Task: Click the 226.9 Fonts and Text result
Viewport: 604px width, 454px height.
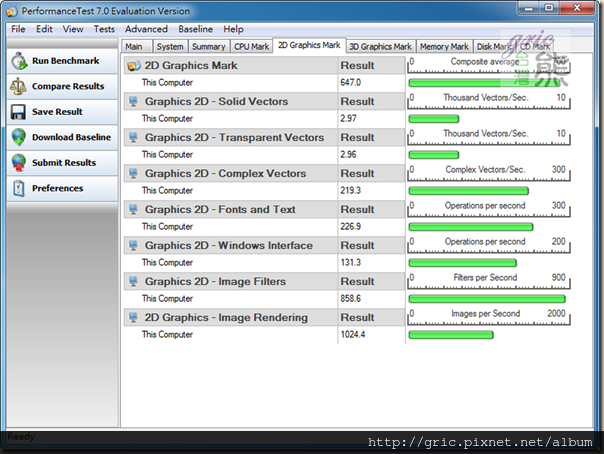Action: 351,226
